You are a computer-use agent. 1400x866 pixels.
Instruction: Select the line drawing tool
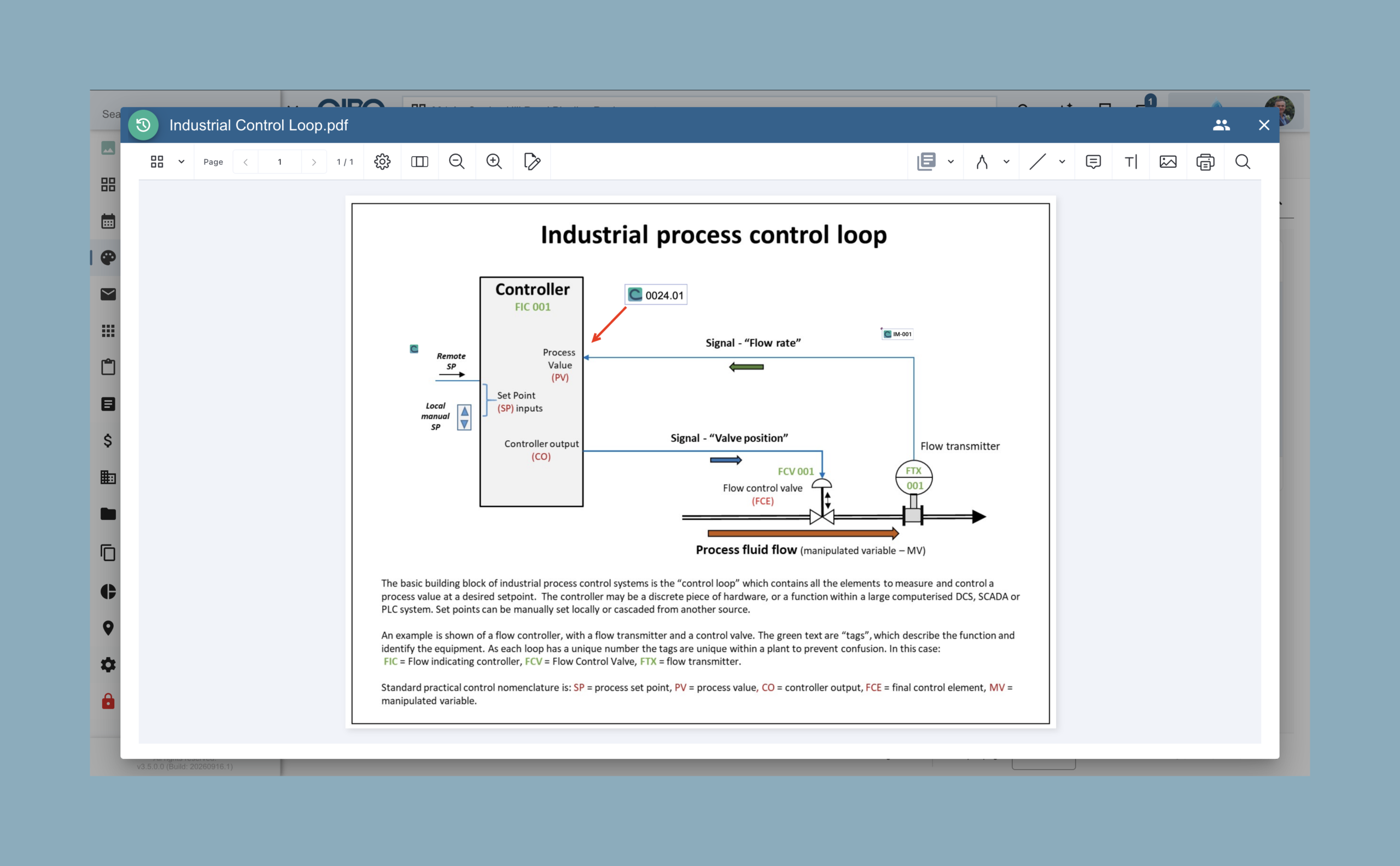1037,161
